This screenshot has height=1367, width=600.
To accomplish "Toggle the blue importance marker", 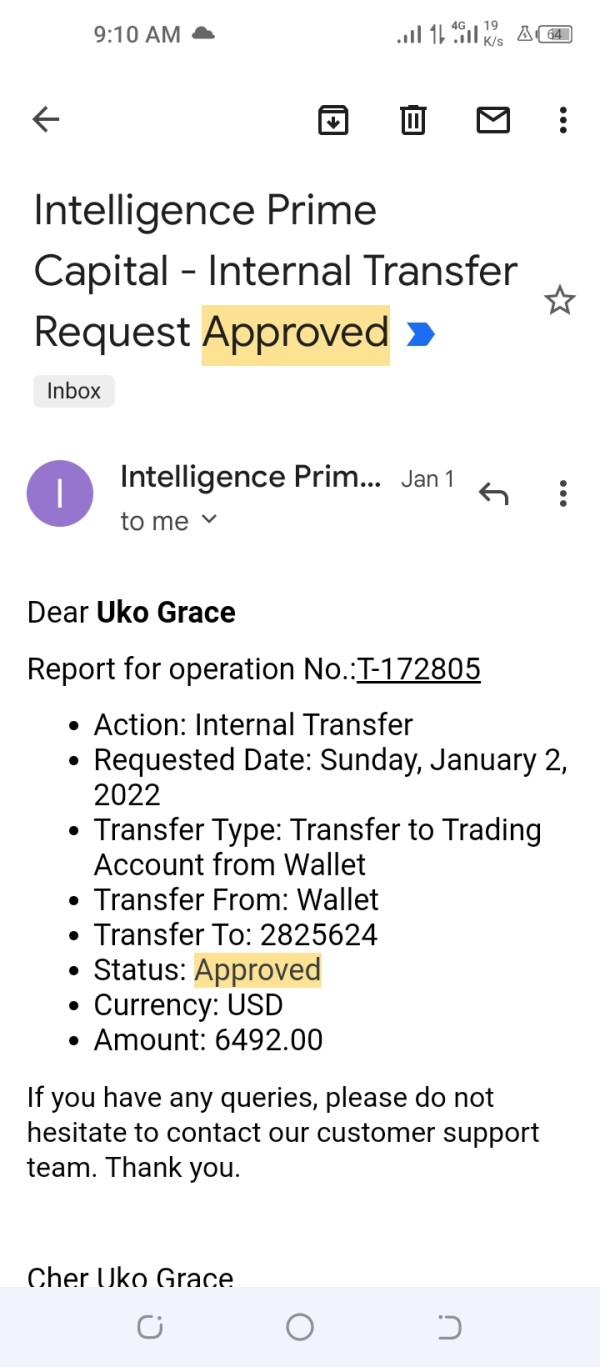I will (421, 334).
